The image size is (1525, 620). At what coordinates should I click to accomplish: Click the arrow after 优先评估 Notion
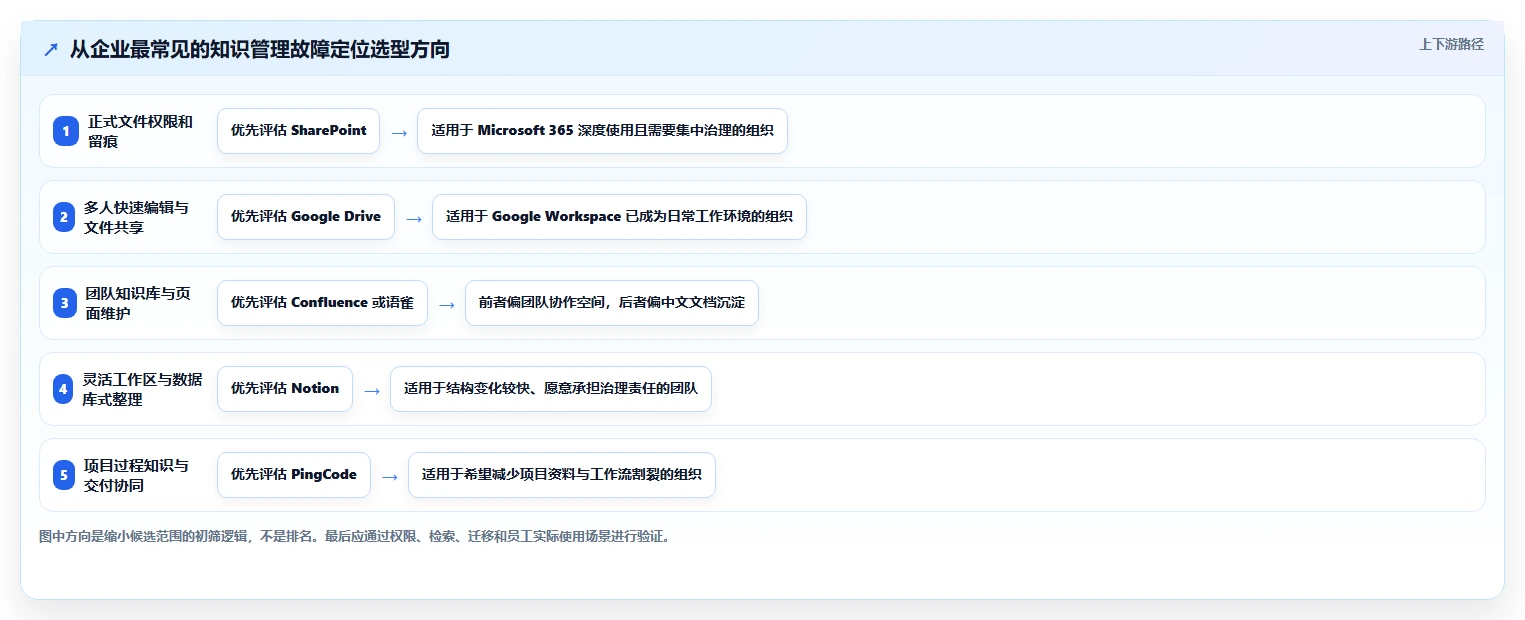[x=372, y=390]
